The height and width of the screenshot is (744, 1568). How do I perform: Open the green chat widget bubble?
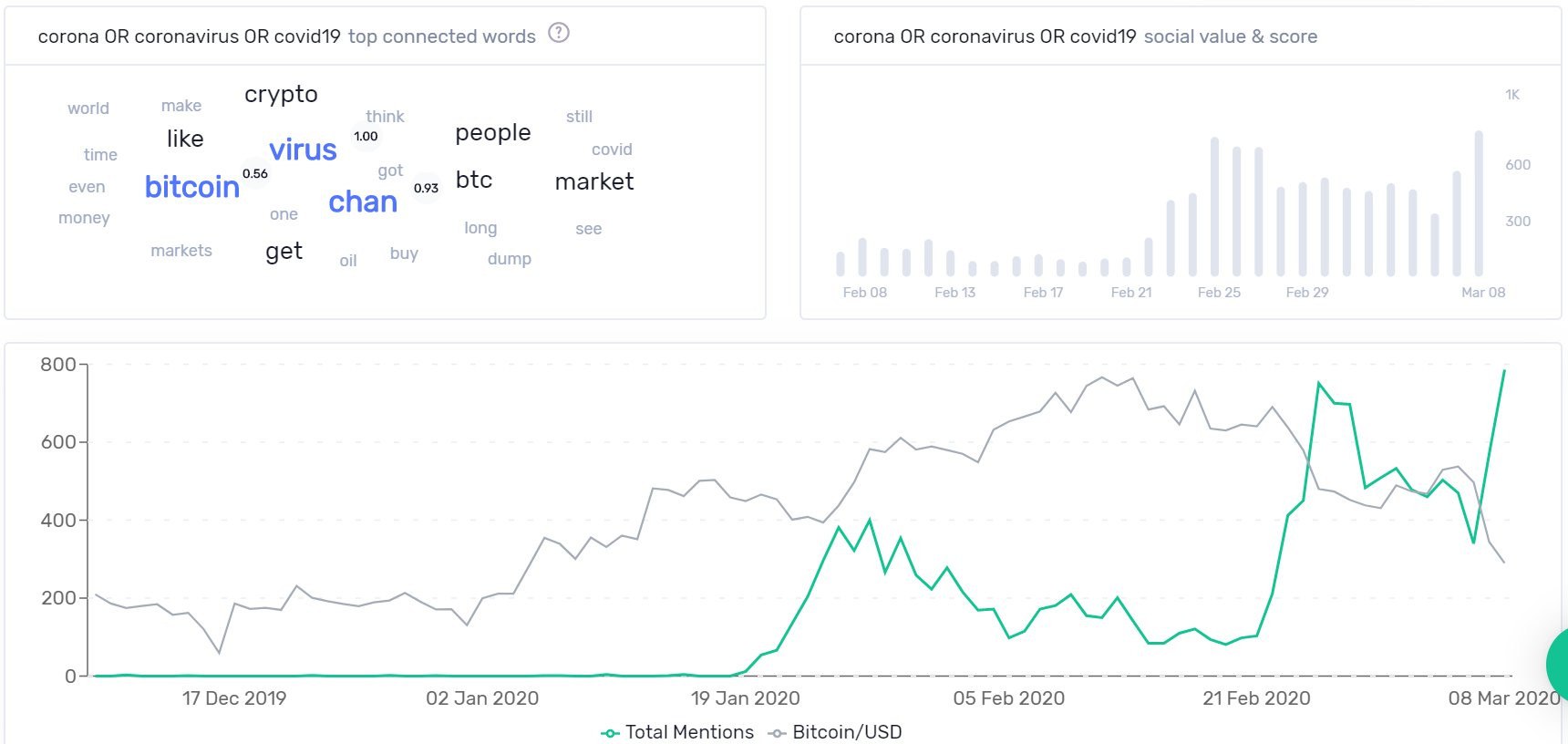click(1558, 664)
